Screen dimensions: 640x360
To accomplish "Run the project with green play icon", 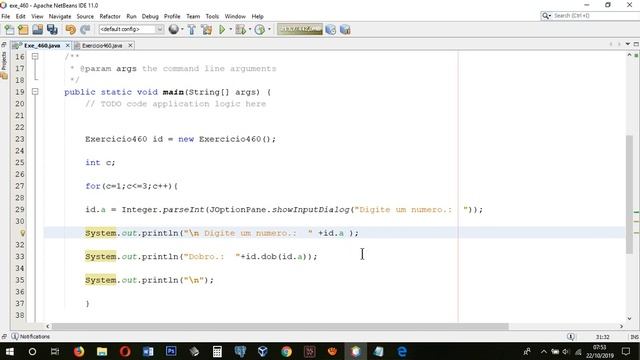I will click(x=222, y=29).
